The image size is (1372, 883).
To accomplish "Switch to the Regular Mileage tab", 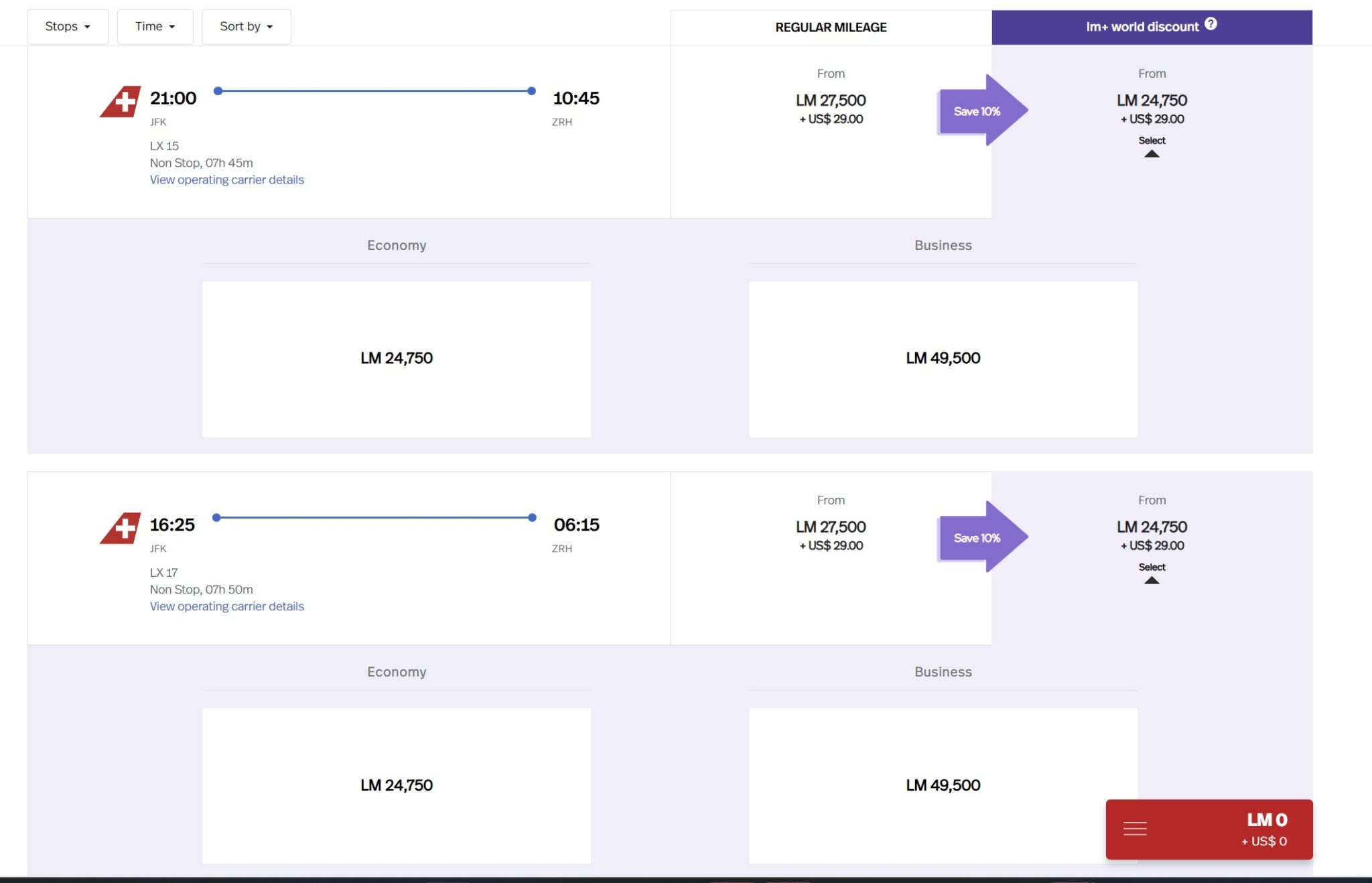I will tap(831, 27).
